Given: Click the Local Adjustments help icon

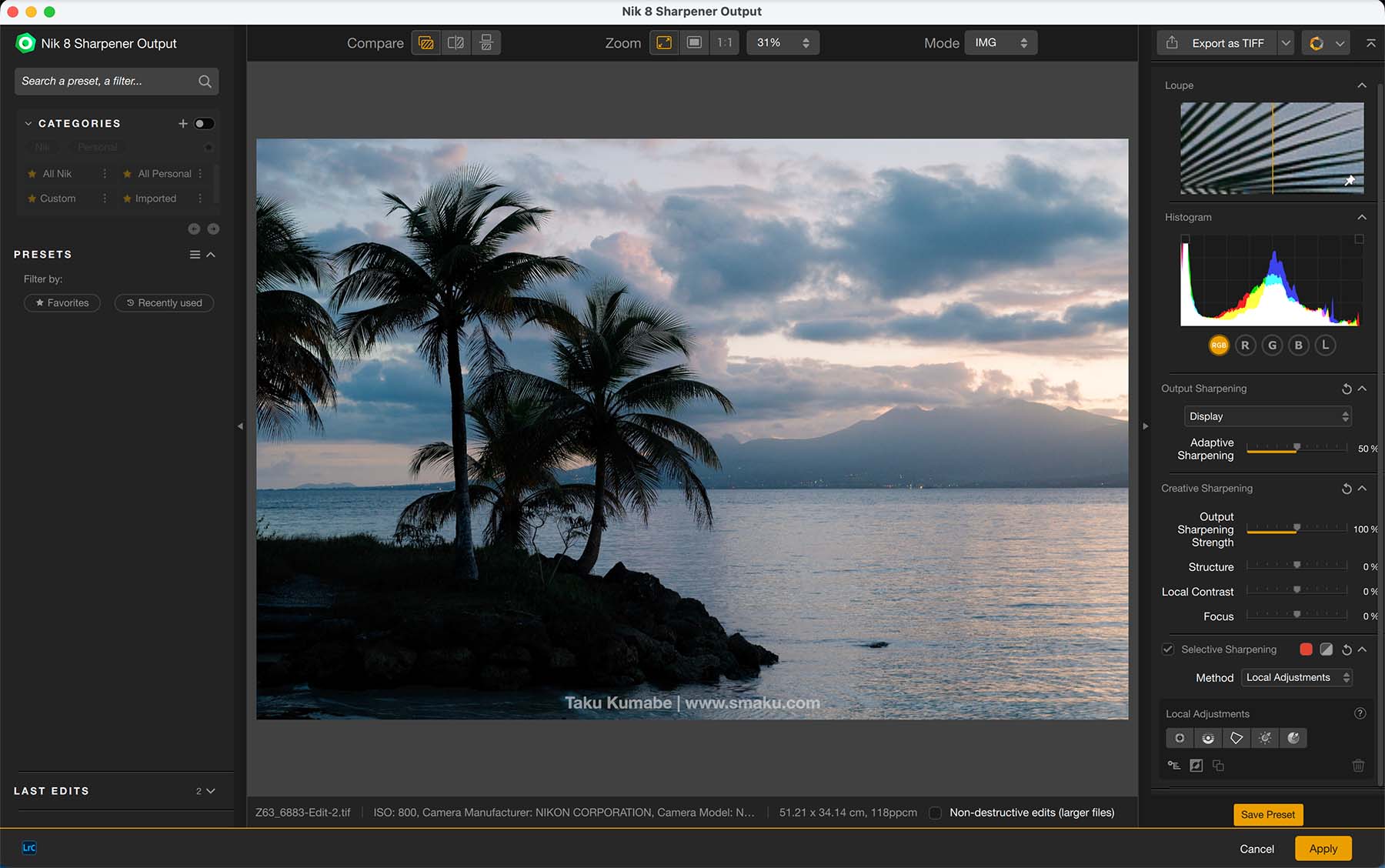Looking at the screenshot, I should pyautogui.click(x=1360, y=713).
